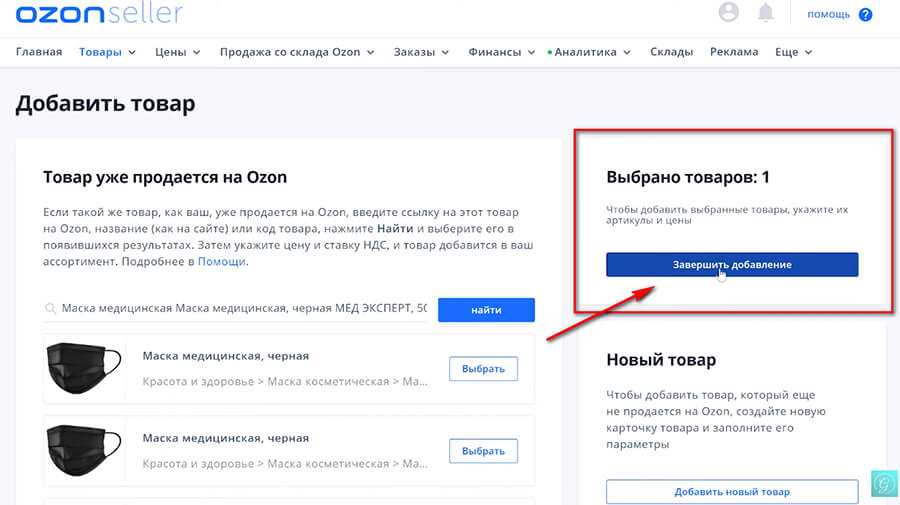Image resolution: width=900 pixels, height=505 pixels.
Task: Click the help question mark icon
Action: (866, 14)
